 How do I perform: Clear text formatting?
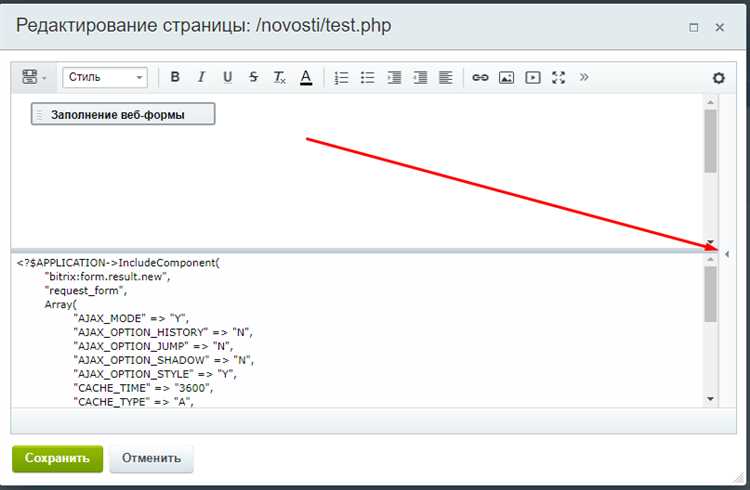(x=279, y=77)
